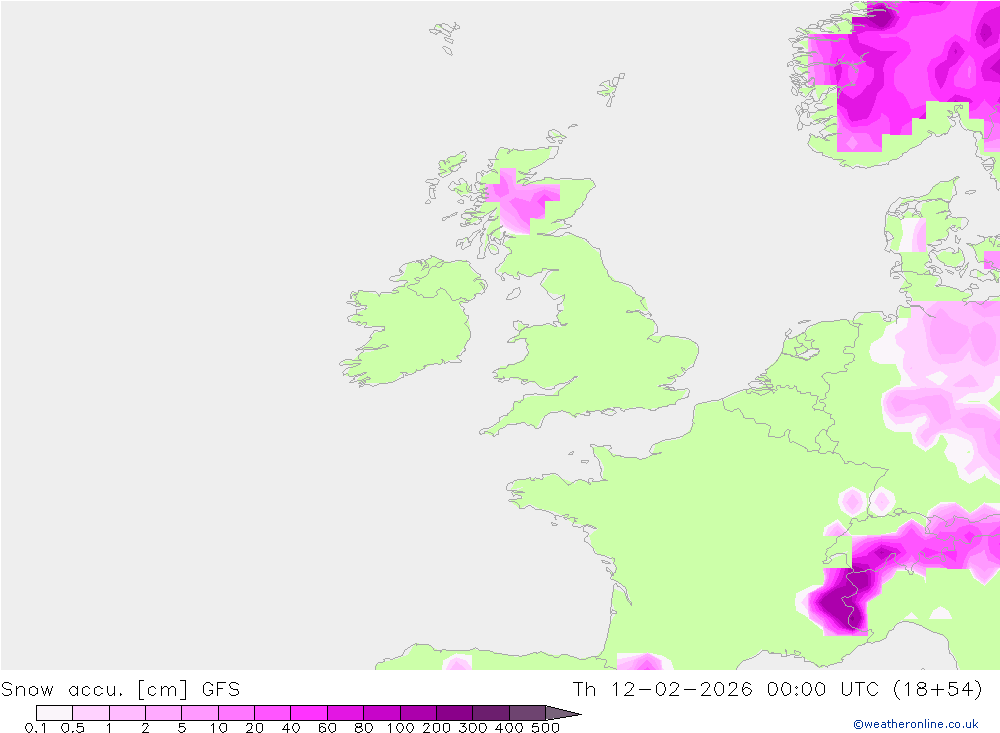Click the weatheronline.co.uk copyright link
Image resolution: width=1000 pixels, height=733 pixels.
(x=916, y=724)
